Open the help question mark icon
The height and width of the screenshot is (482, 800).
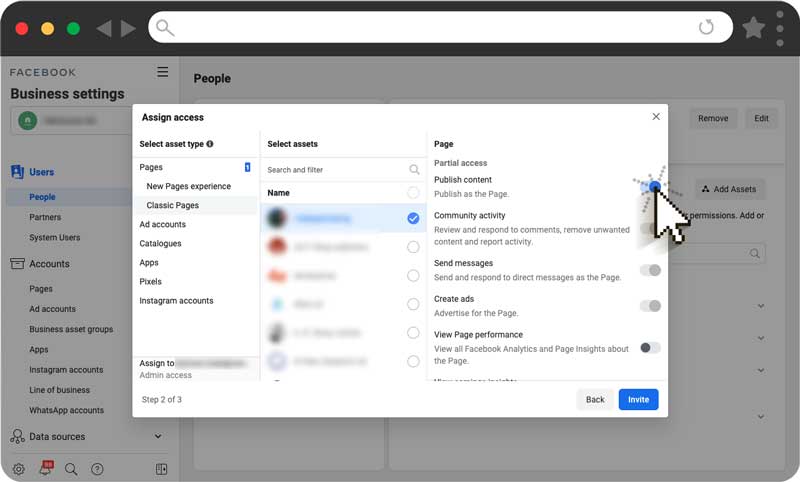[97, 468]
